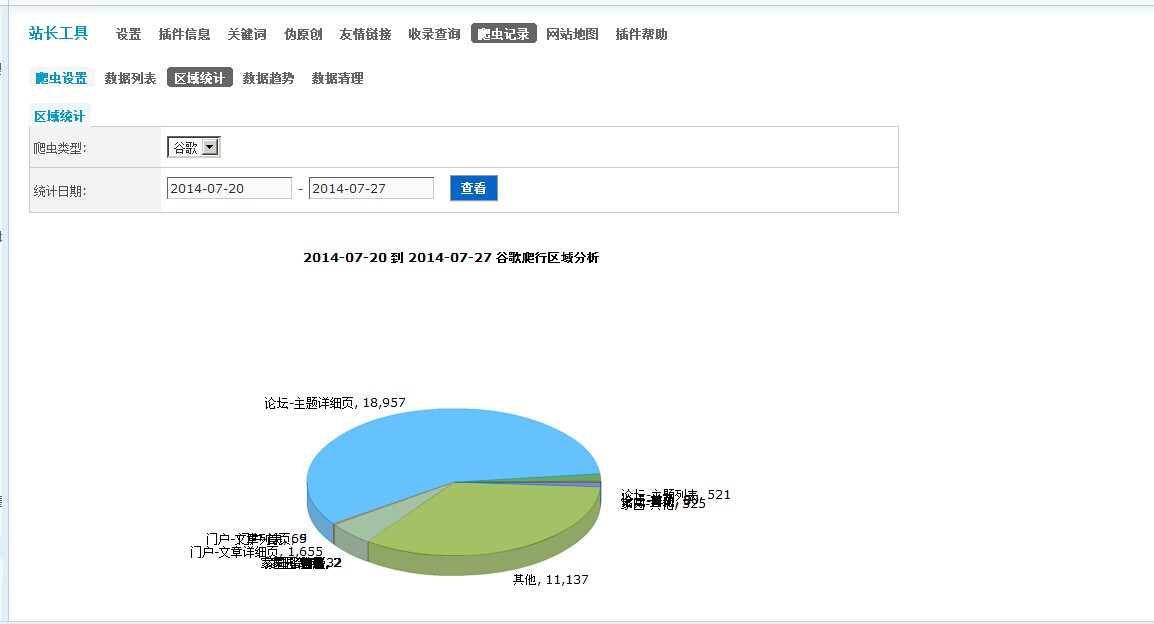The width and height of the screenshot is (1154, 624).
Task: Click the label 其他, 11,137
Action: [551, 580]
